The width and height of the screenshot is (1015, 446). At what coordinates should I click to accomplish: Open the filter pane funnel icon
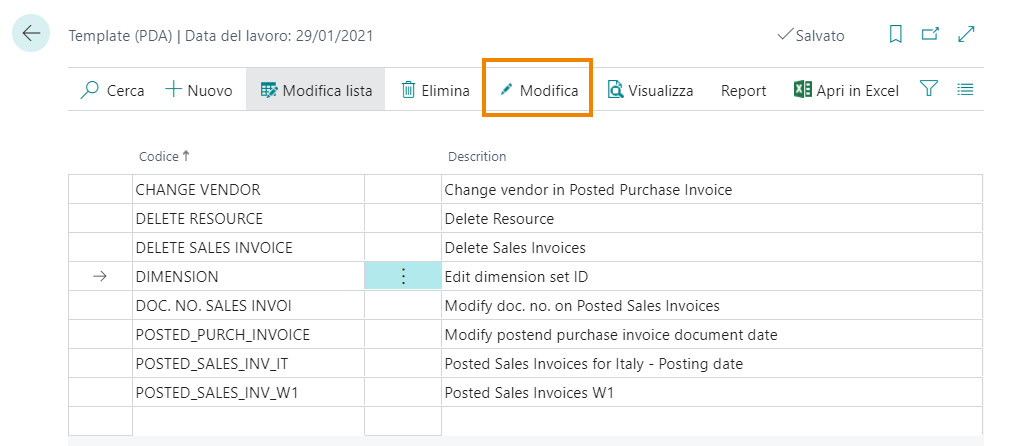tap(929, 90)
